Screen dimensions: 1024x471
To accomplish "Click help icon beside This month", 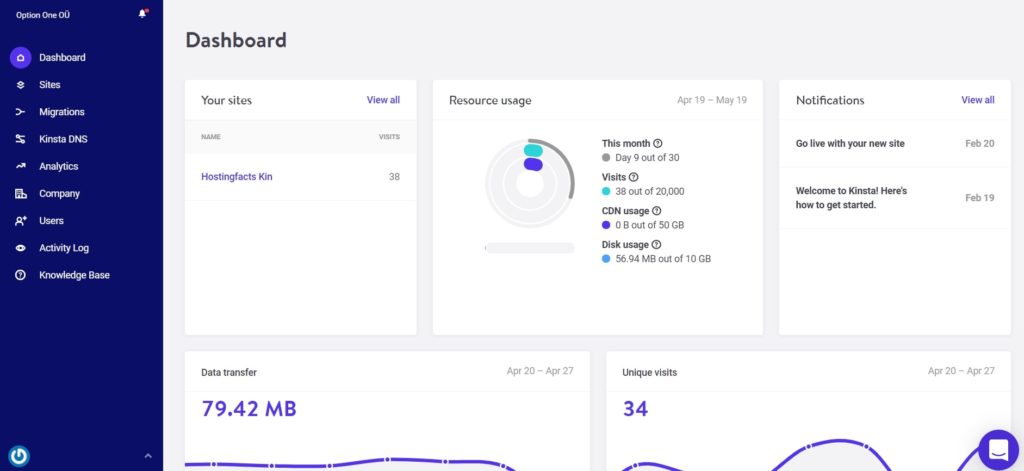I will [x=658, y=143].
